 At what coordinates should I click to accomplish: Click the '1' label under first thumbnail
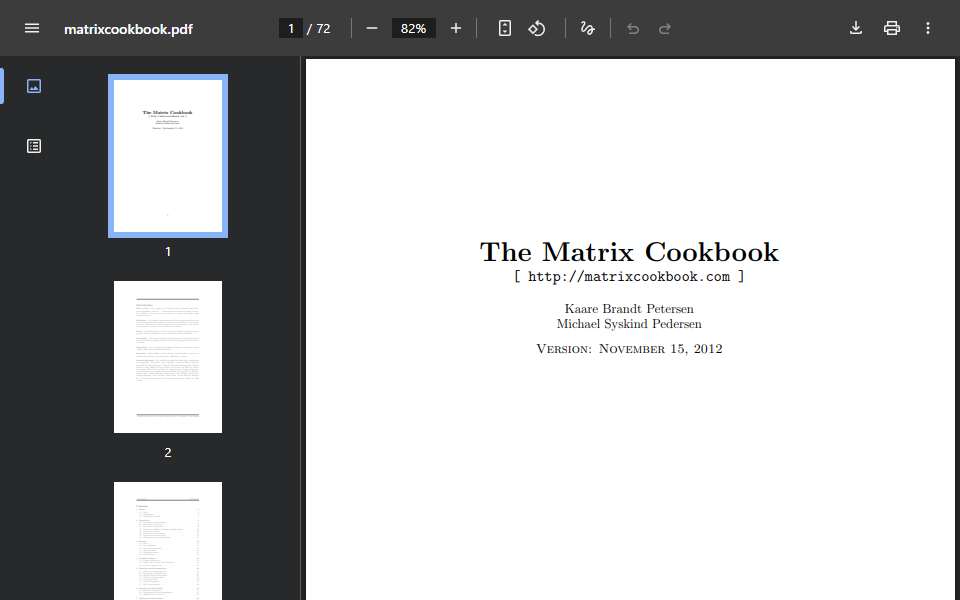coord(168,252)
